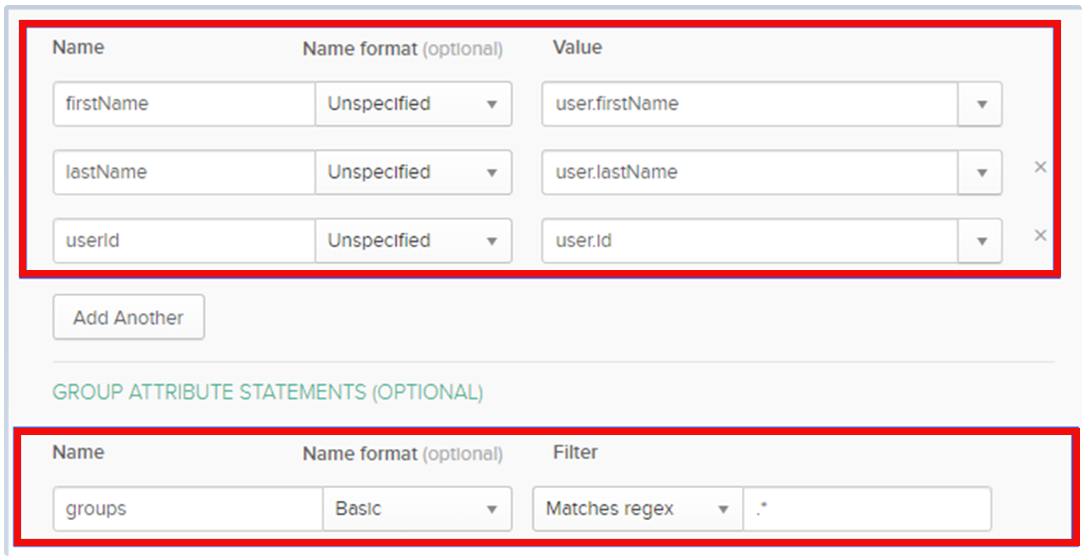This screenshot has width=1086, height=560.
Task: Click the Add Another button
Action: tap(128, 318)
